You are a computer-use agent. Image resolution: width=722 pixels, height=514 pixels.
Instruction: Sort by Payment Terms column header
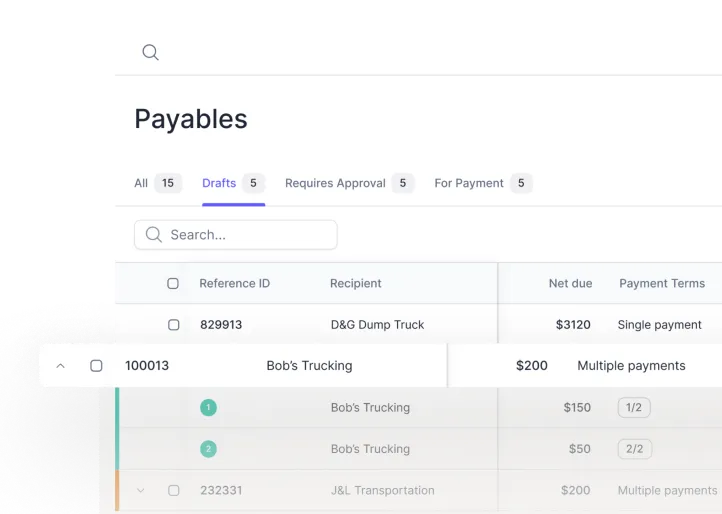[x=662, y=283]
